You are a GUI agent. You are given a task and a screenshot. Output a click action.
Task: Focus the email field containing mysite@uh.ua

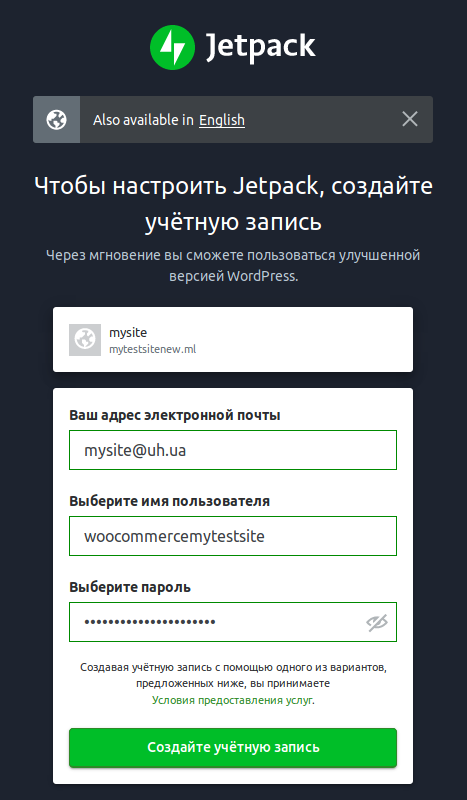pyautogui.click(x=233, y=450)
